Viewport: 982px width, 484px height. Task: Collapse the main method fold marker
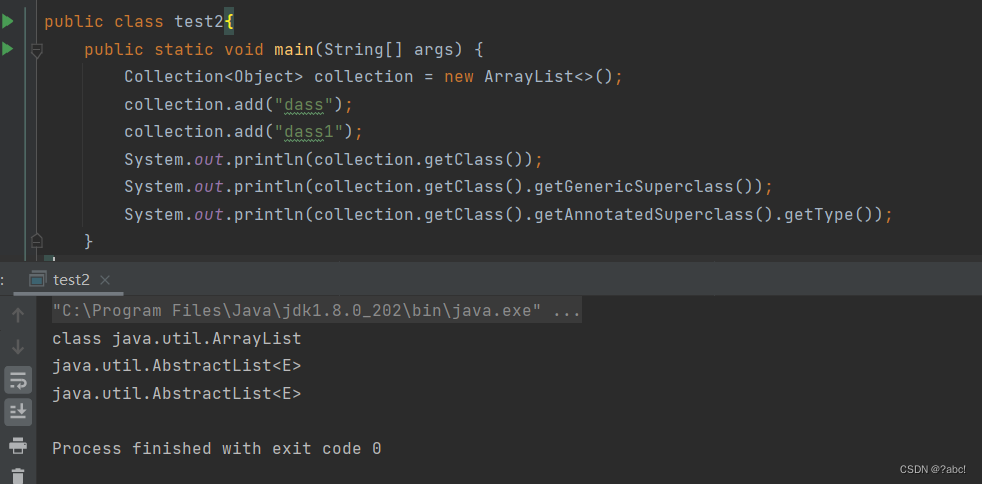pyautogui.click(x=37, y=50)
